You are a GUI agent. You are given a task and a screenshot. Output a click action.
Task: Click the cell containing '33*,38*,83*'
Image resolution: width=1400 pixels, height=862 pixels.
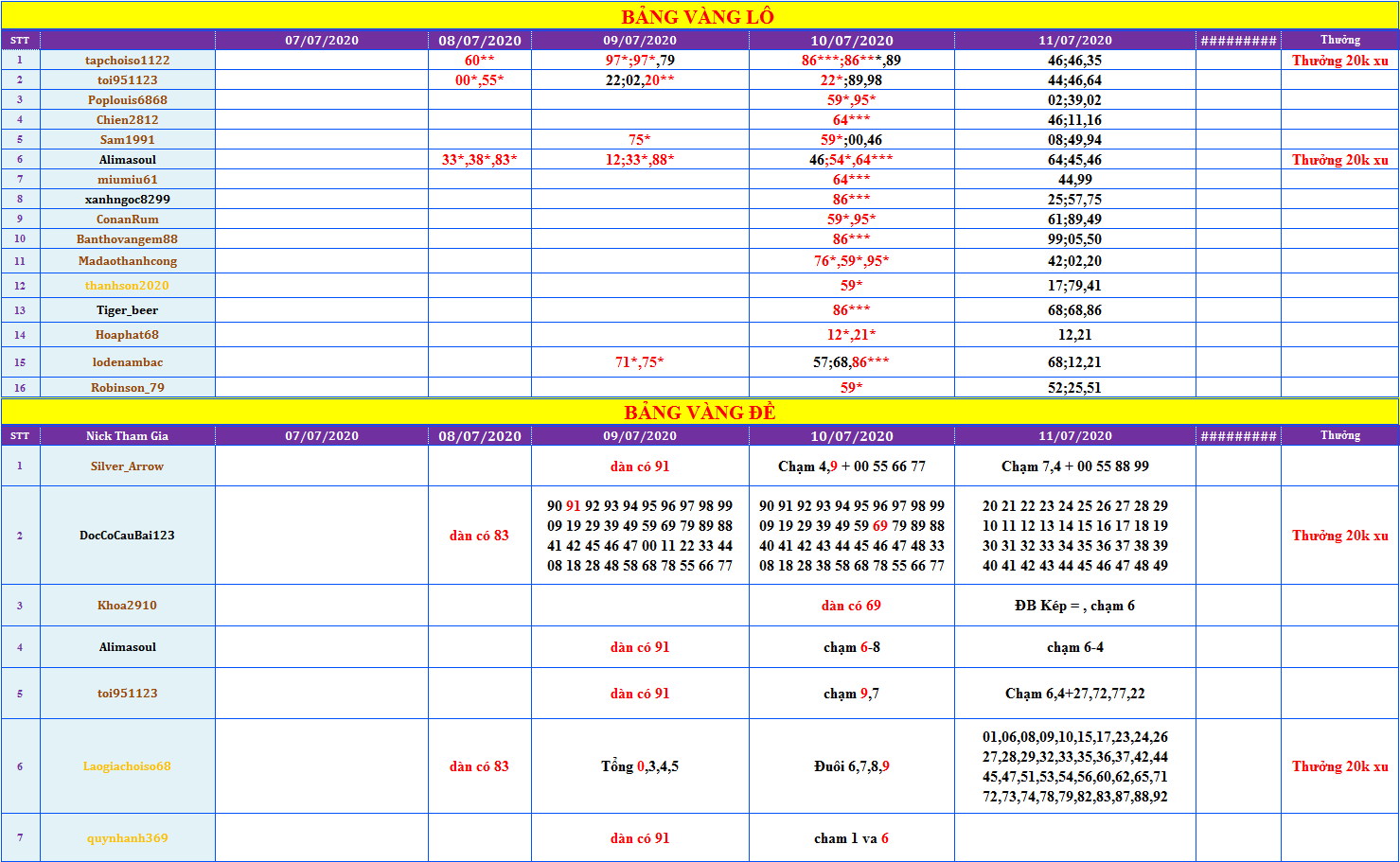click(x=480, y=160)
